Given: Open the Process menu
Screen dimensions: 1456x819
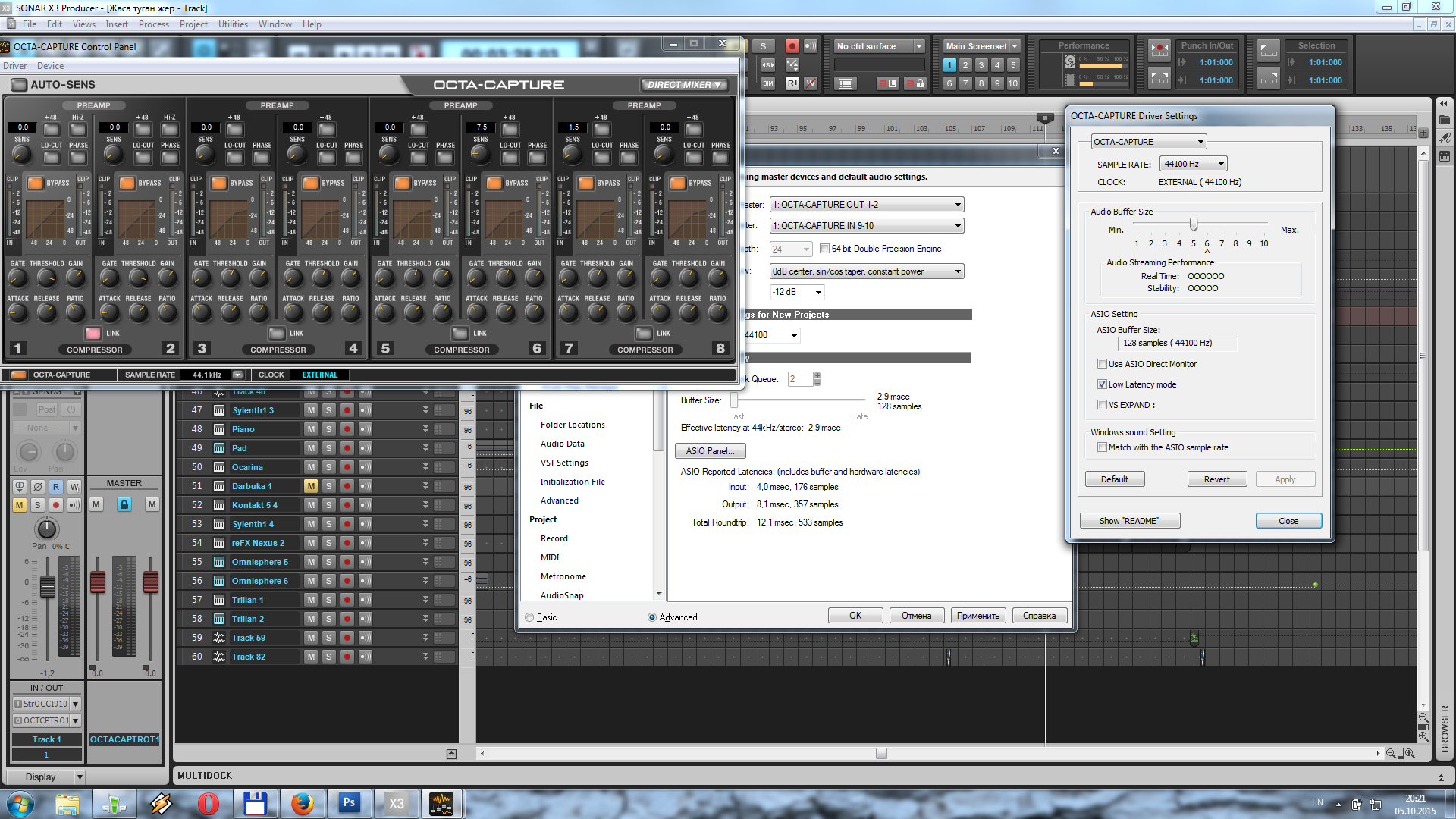Looking at the screenshot, I should (x=153, y=24).
